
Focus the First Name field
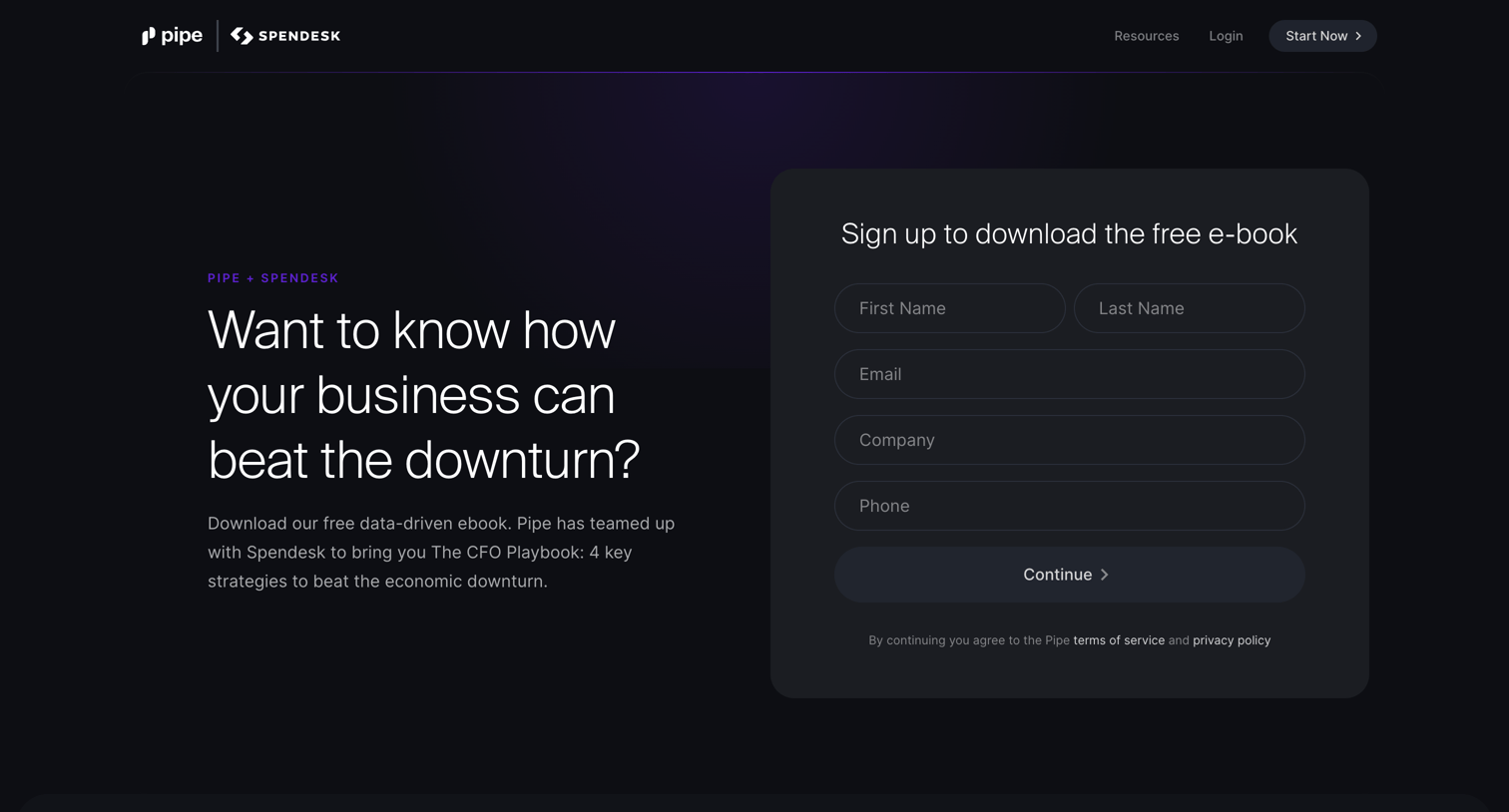coord(949,308)
